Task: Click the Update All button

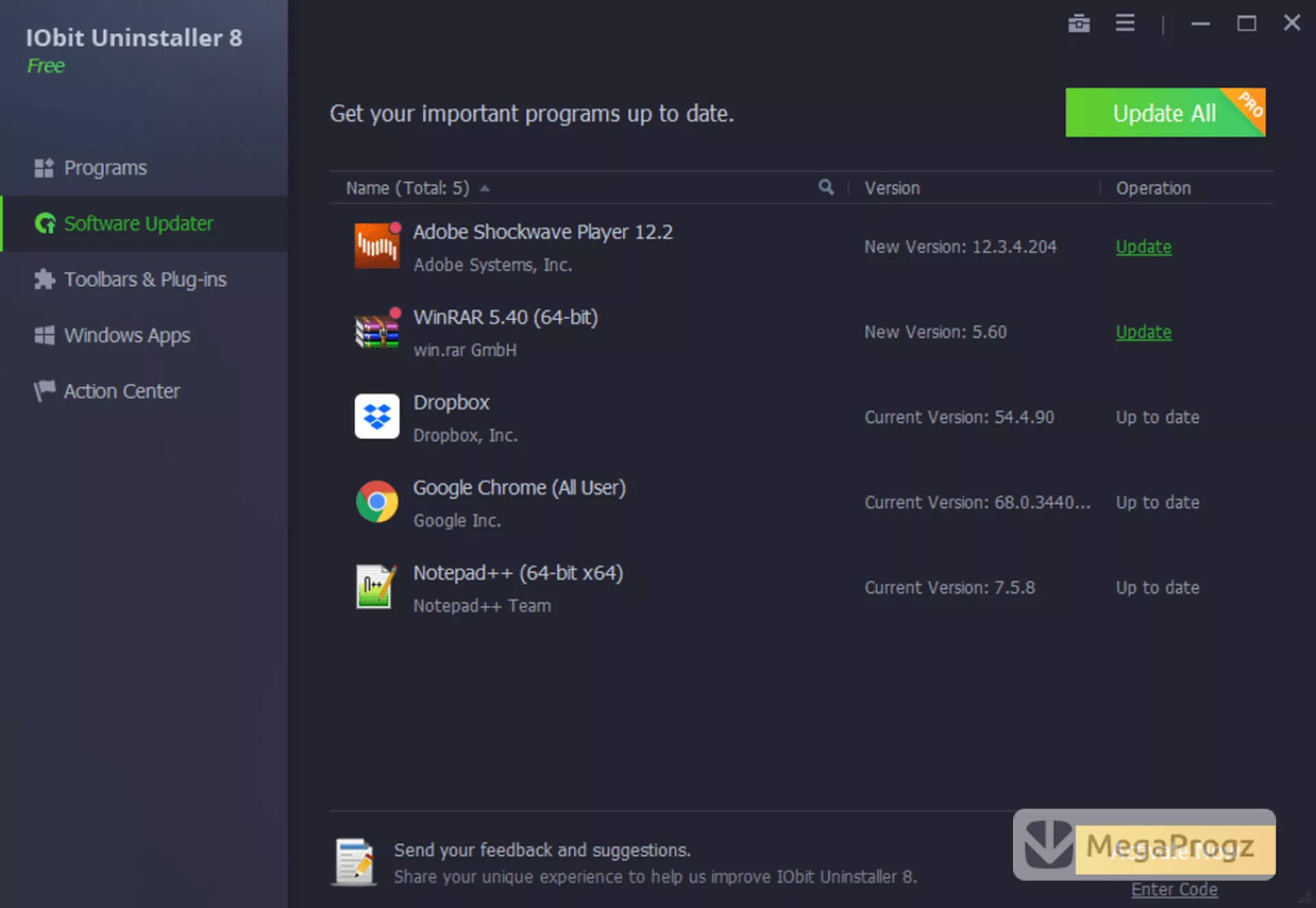Action: (1165, 112)
